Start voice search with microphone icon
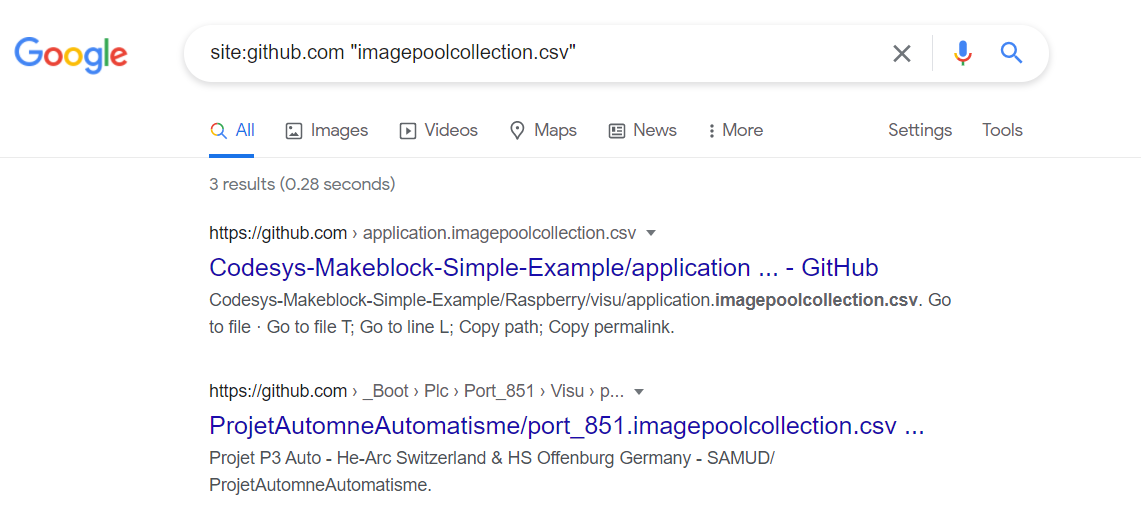This screenshot has height=526, width=1141. point(962,53)
